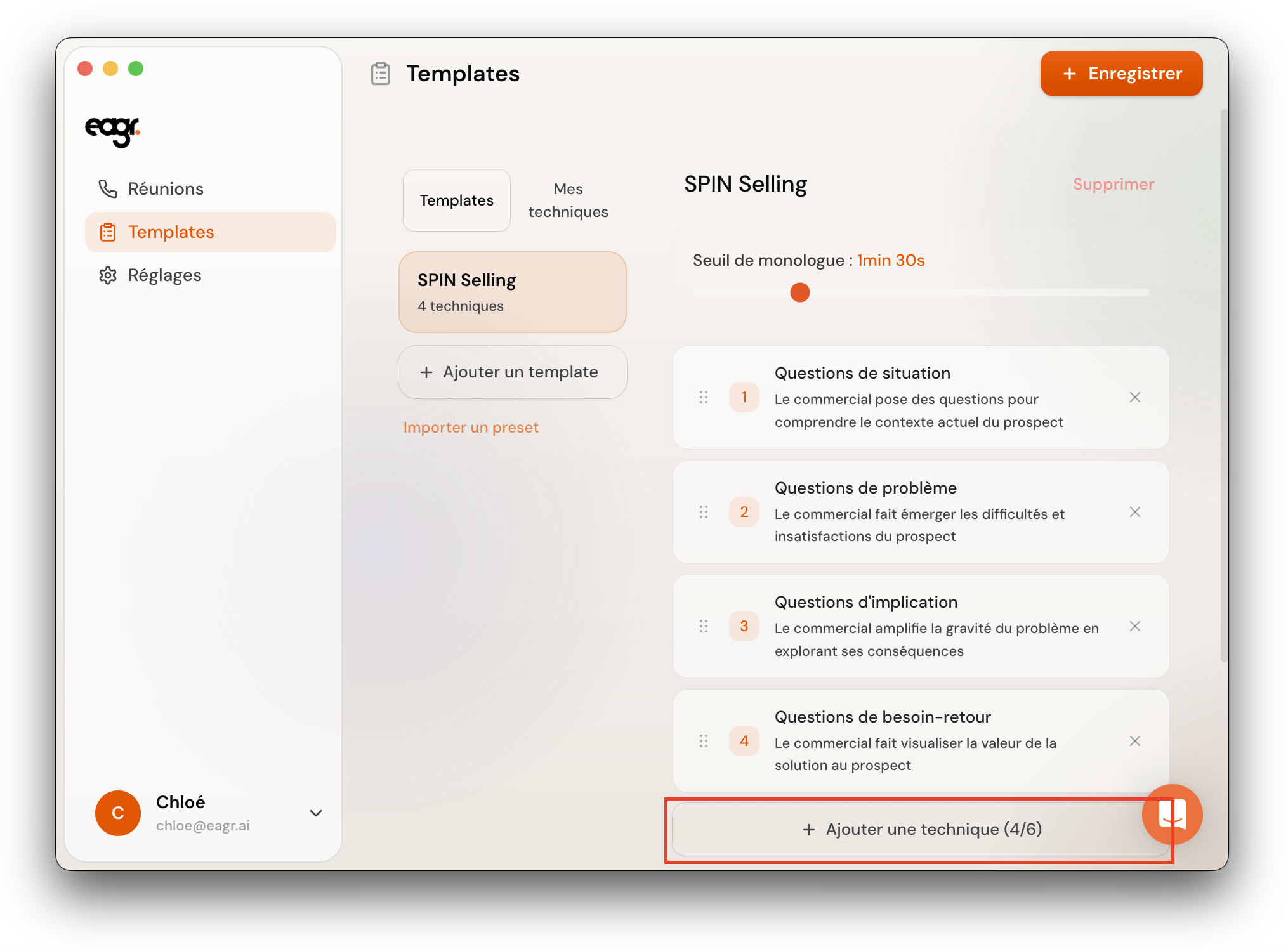Open the orange floating help book widget
This screenshot has width=1288, height=949.
tap(1172, 813)
